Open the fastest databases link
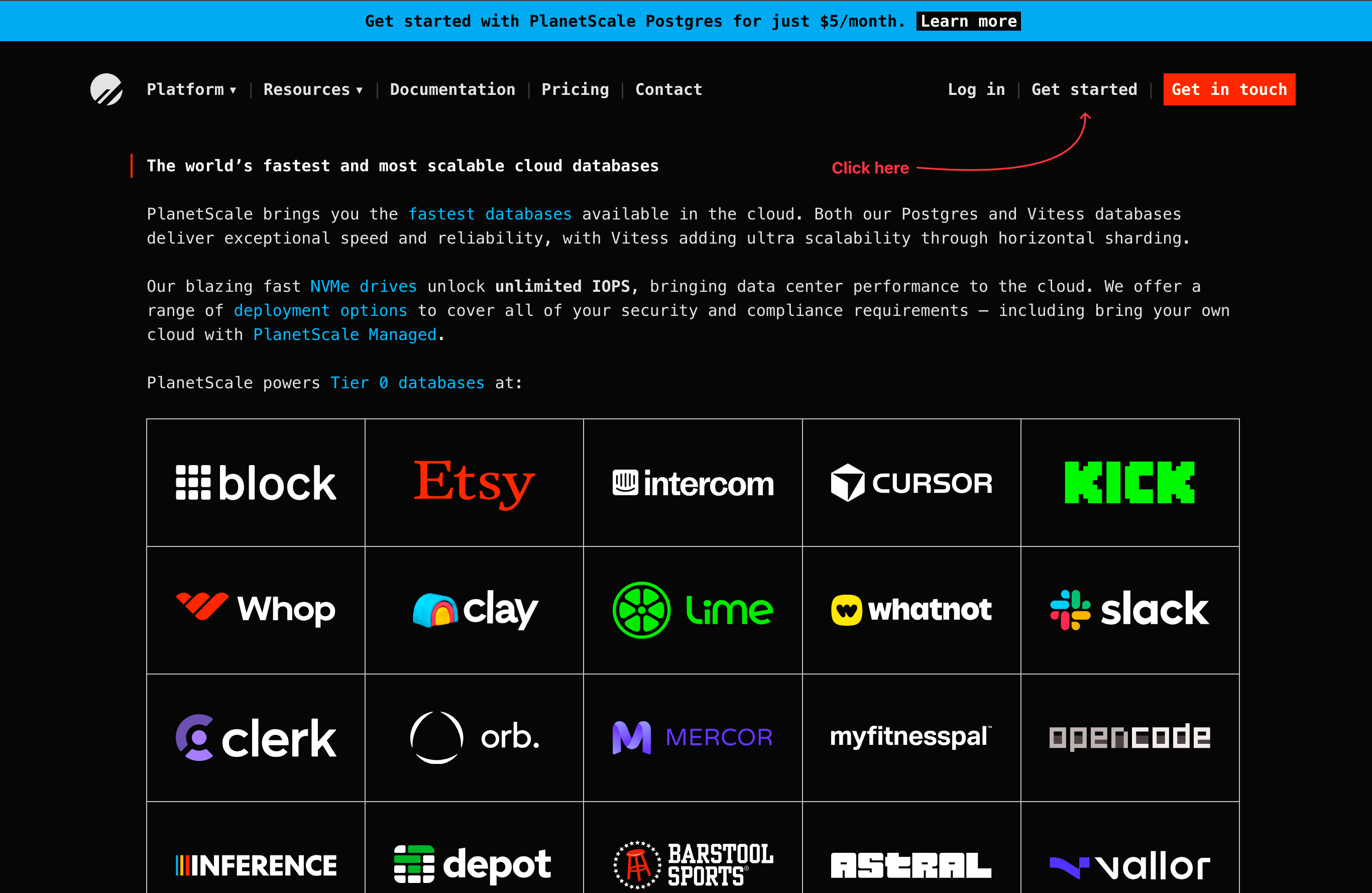 pos(490,214)
